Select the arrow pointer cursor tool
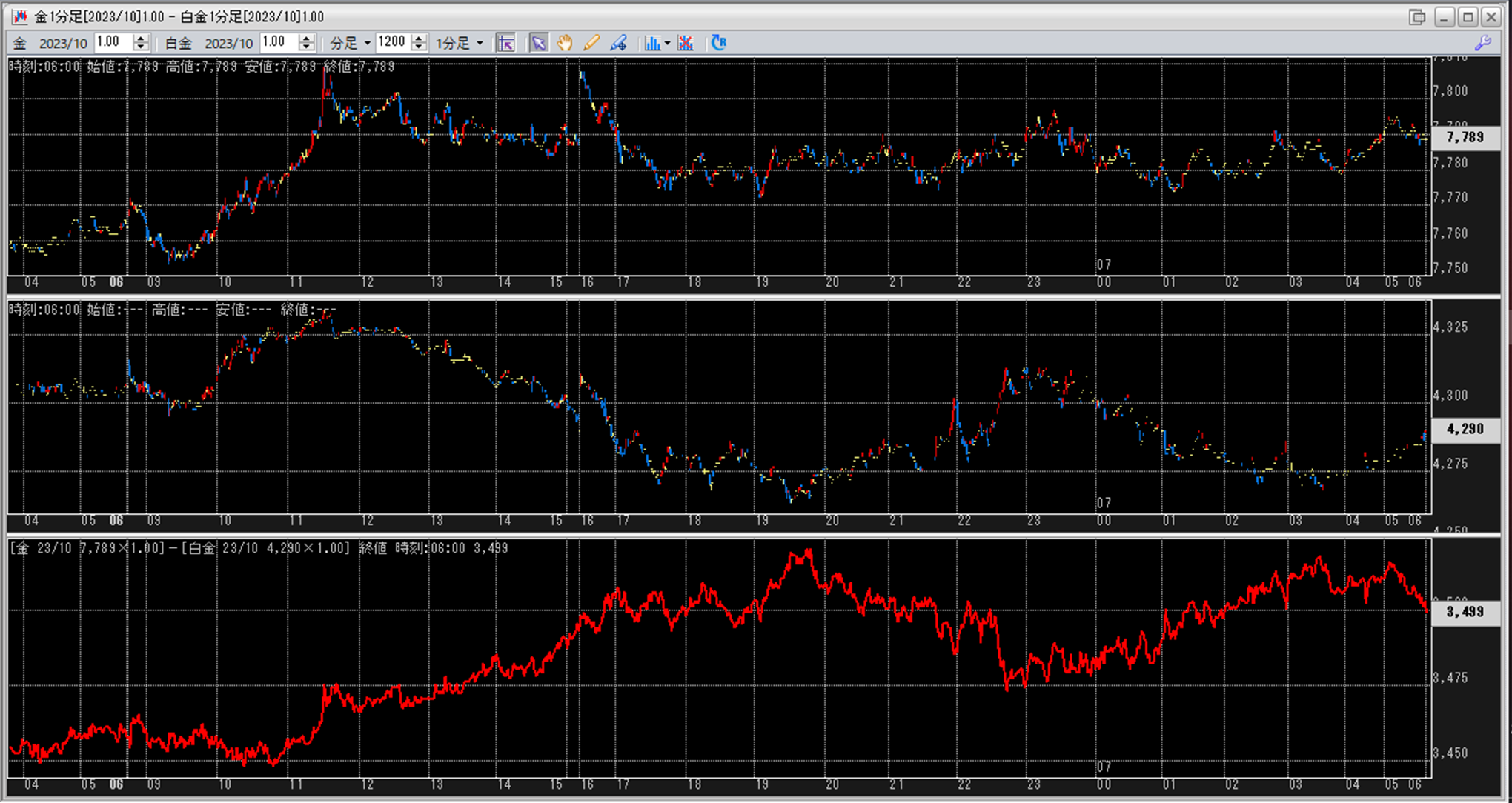Image resolution: width=1512 pixels, height=803 pixels. [x=539, y=43]
